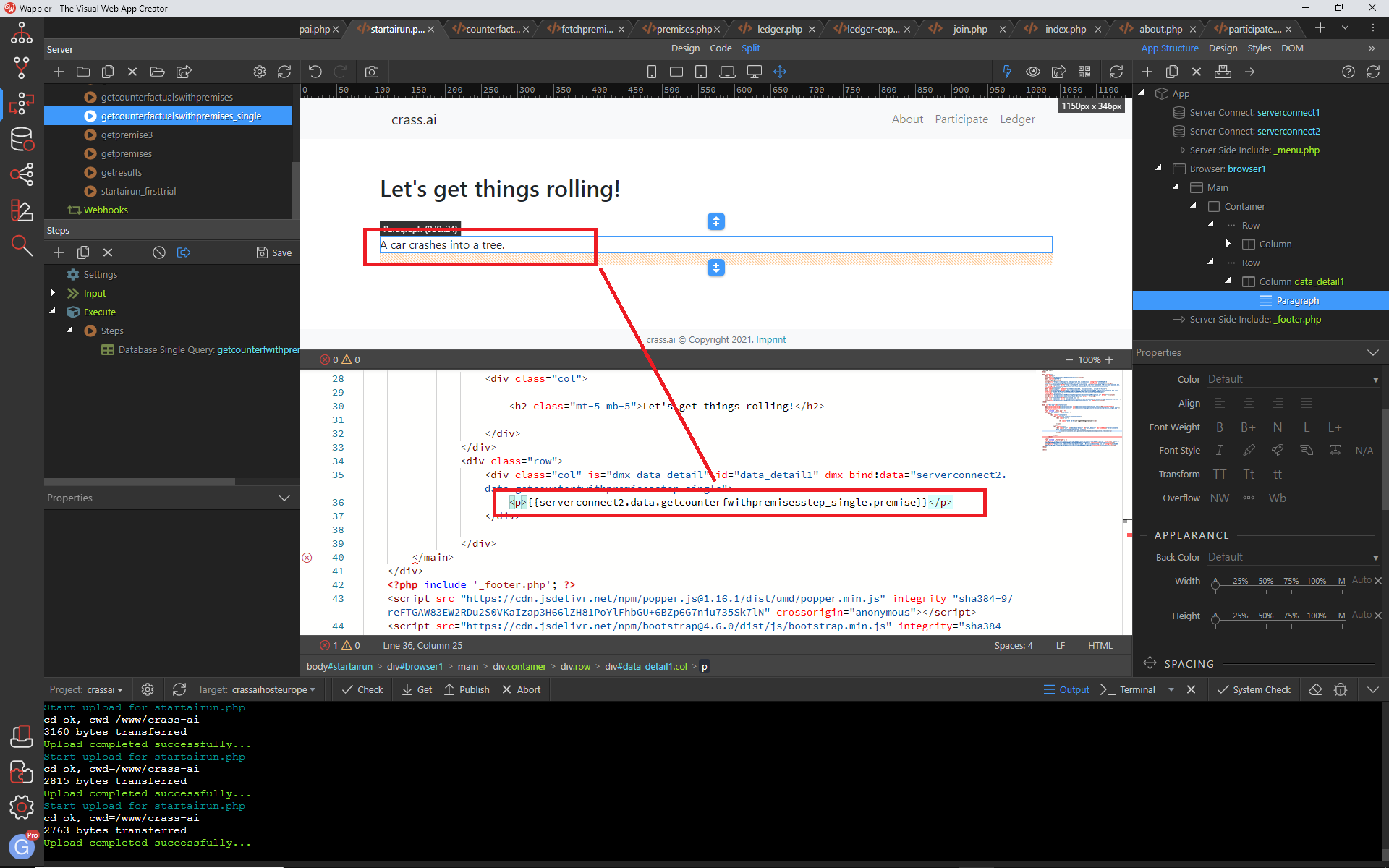Switch to Code view tab
This screenshot has width=1389, height=868.
tap(721, 48)
